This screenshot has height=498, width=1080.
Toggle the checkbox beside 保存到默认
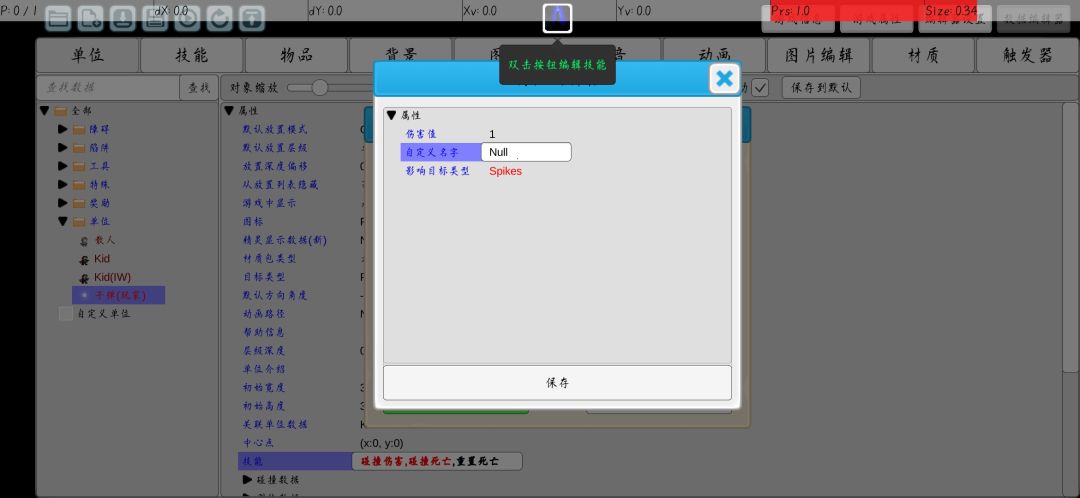760,88
